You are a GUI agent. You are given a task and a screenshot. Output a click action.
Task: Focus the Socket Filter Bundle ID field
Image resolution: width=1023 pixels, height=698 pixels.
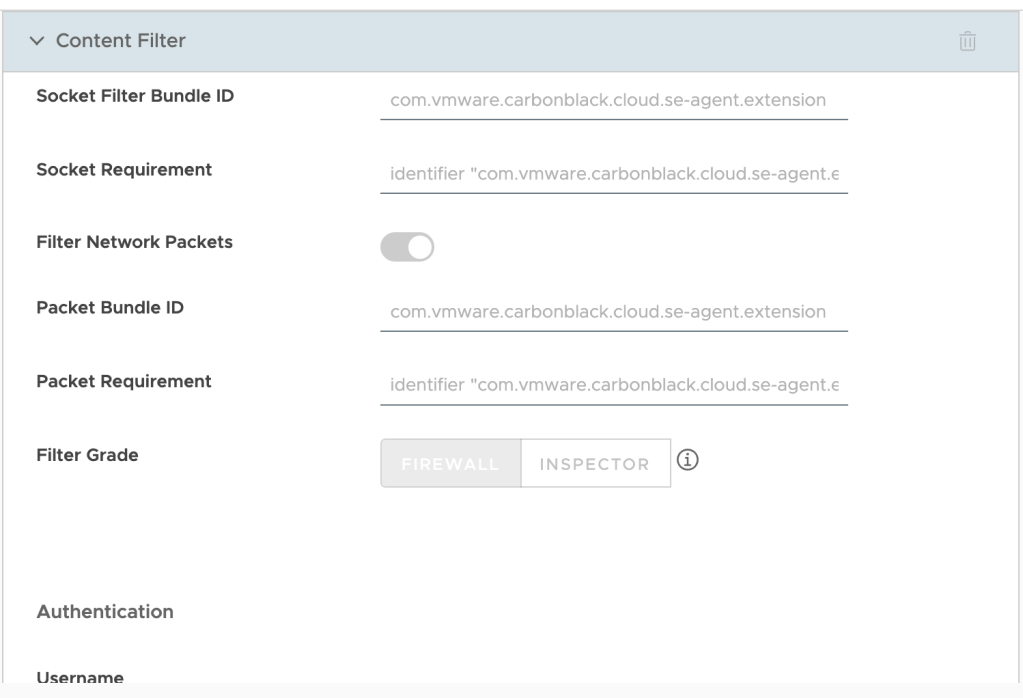(x=613, y=100)
